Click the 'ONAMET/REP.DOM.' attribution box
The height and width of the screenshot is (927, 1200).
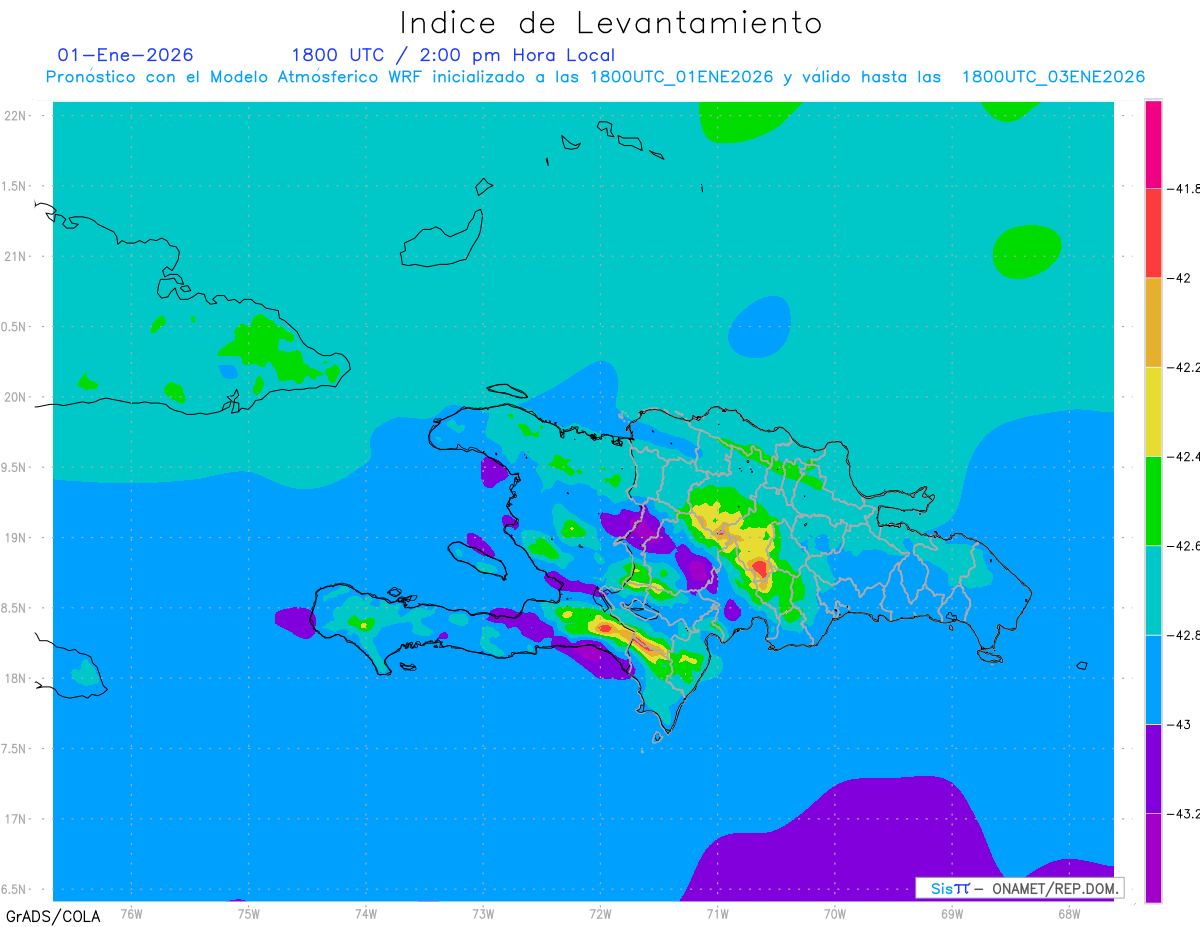pos(1019,888)
